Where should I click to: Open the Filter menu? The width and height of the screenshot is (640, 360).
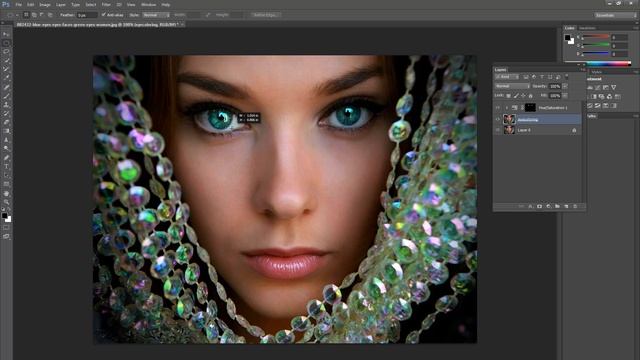point(106,5)
